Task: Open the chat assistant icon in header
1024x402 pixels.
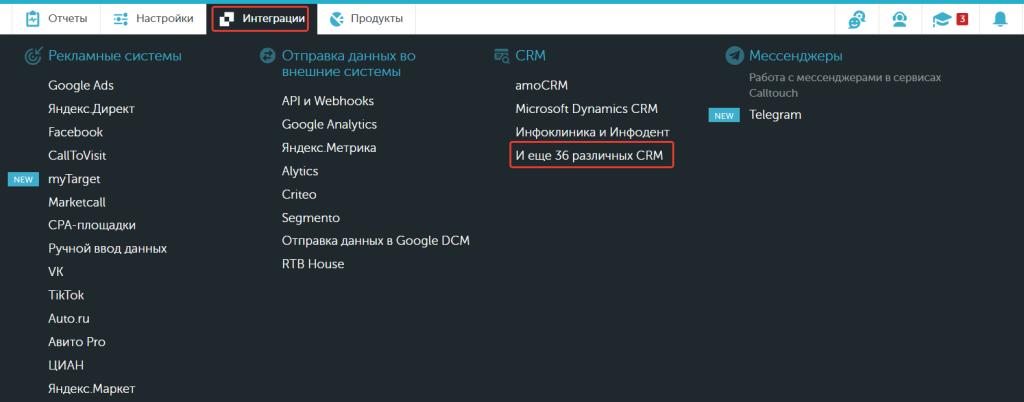Action: click(856, 20)
